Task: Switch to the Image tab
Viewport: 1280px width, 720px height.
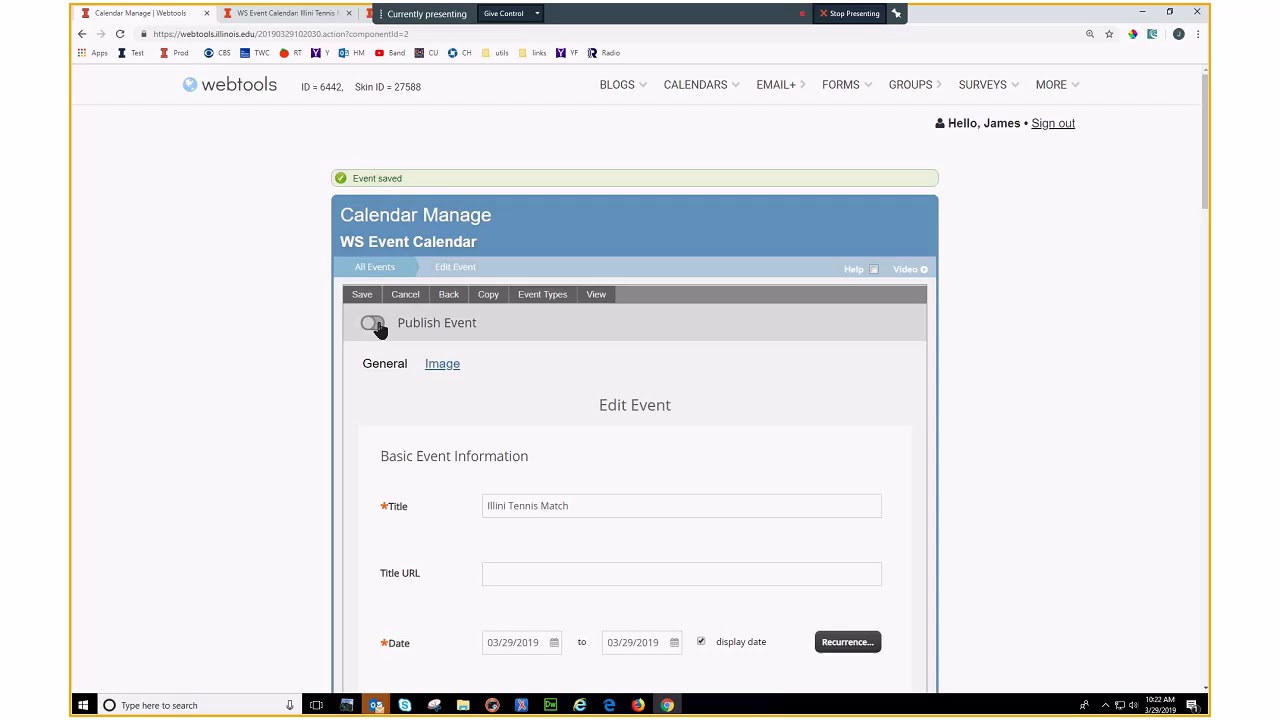Action: click(x=442, y=364)
